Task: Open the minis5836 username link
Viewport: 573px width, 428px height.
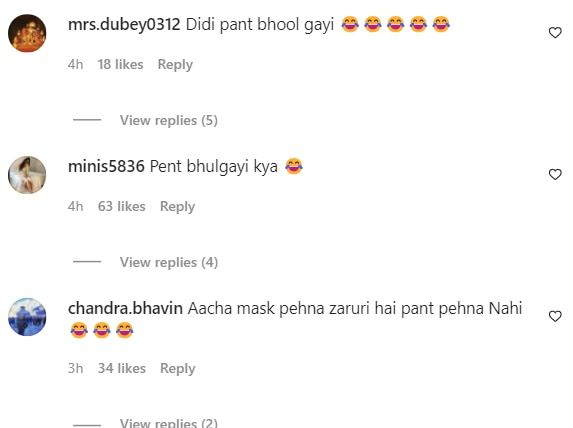Action: (x=106, y=167)
